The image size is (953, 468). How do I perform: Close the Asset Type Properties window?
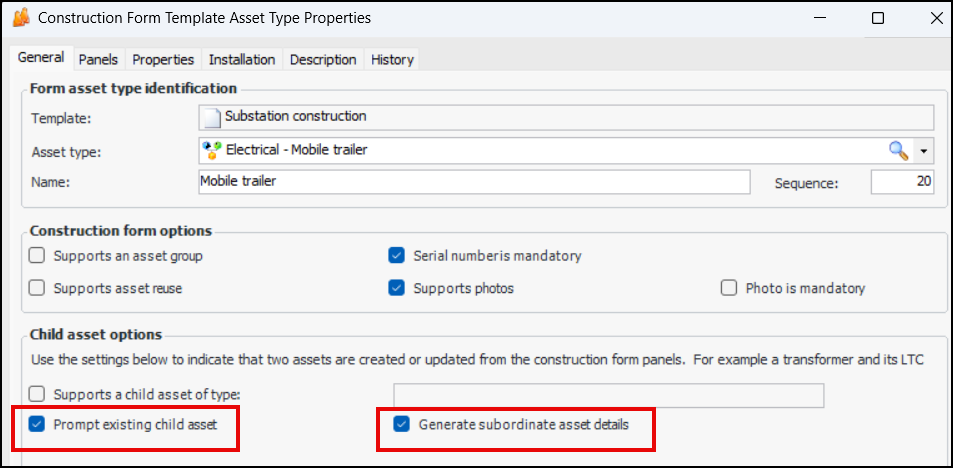[x=931, y=18]
